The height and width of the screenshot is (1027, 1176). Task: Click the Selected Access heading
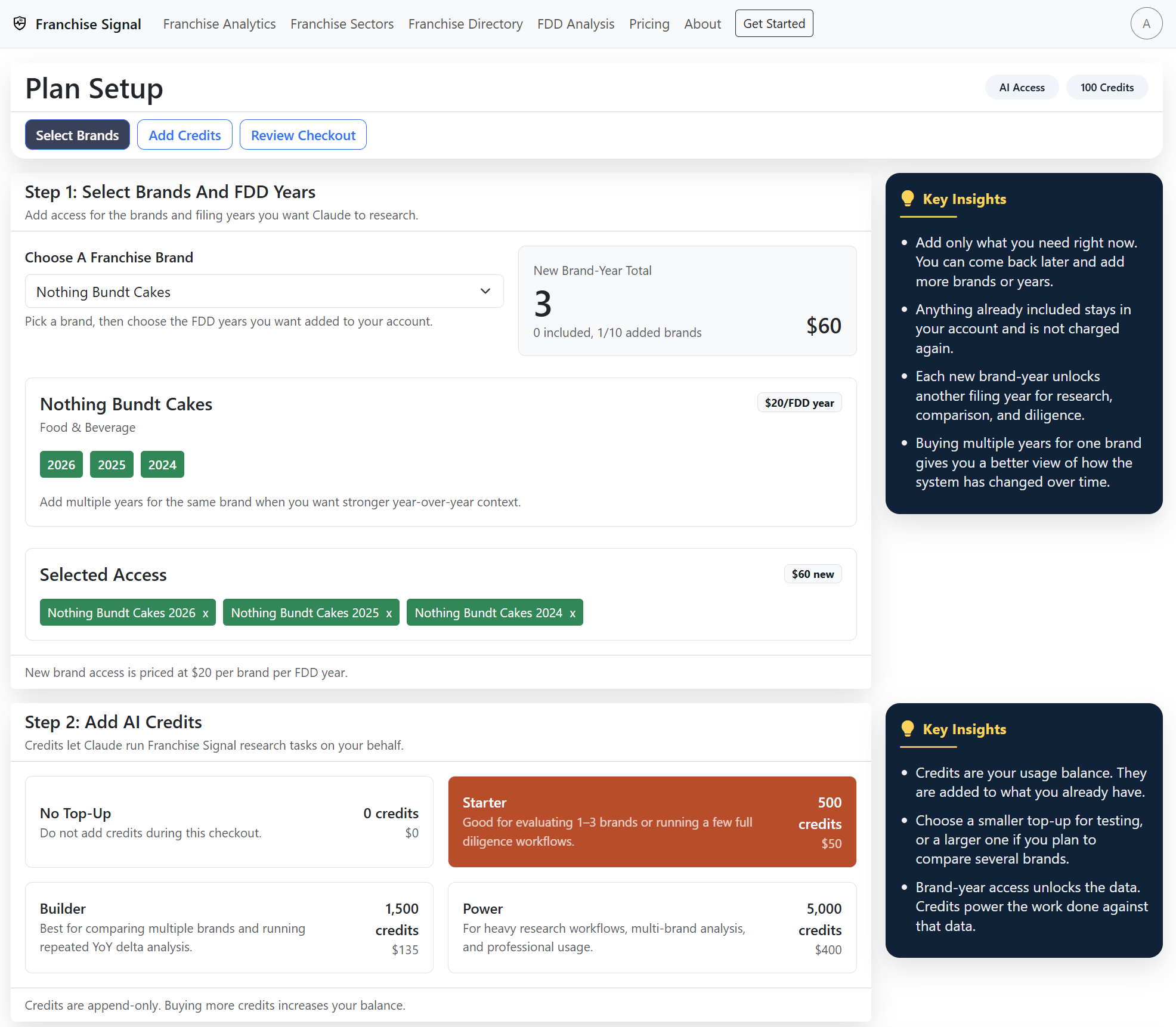point(103,574)
